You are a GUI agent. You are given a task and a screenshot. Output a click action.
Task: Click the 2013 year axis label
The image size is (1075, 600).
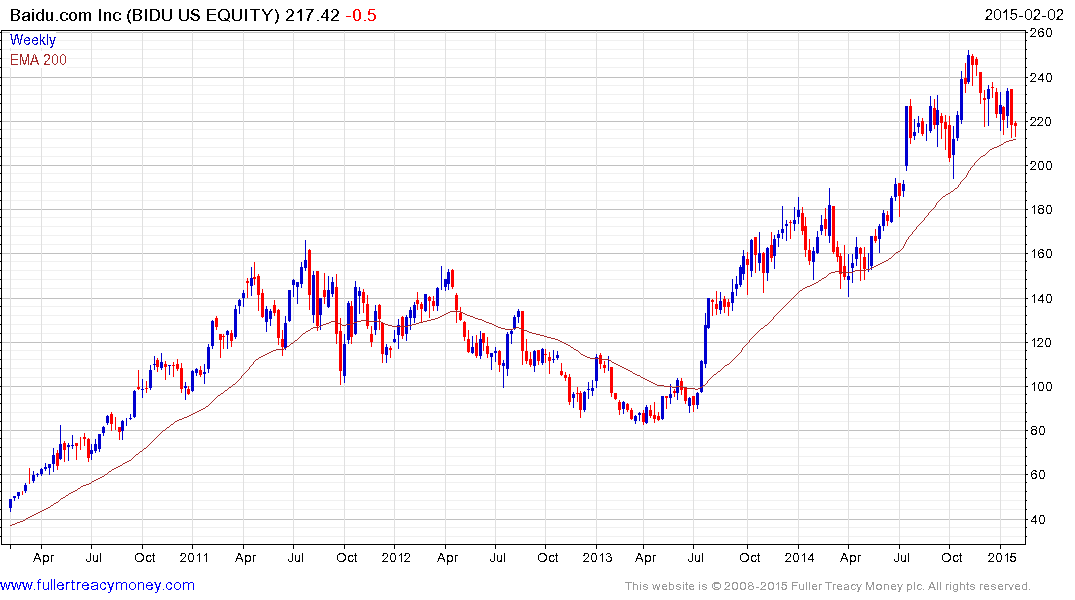pyautogui.click(x=597, y=557)
